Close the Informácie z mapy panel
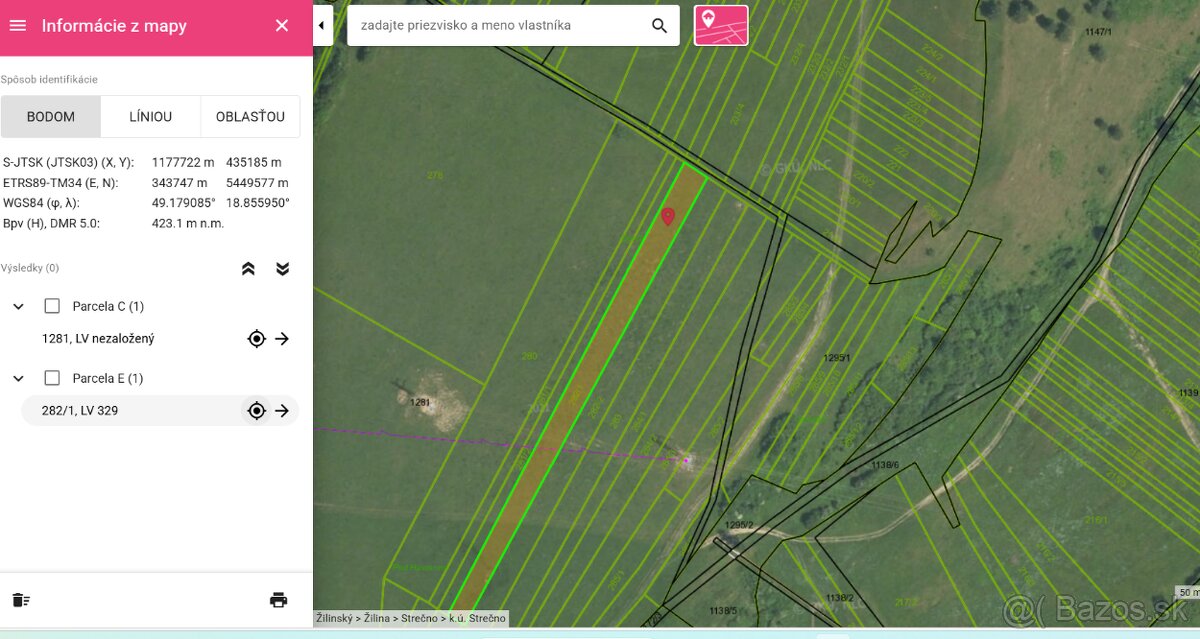Image resolution: width=1200 pixels, height=639 pixels. [282, 26]
